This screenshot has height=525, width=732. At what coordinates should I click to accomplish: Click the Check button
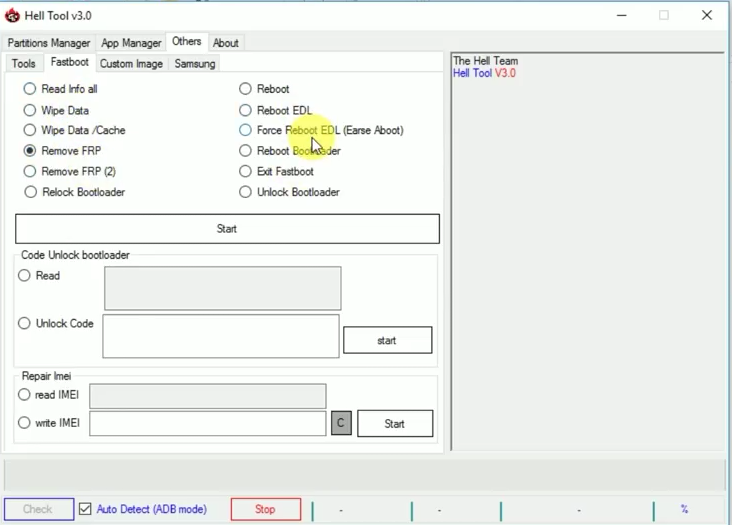point(39,509)
